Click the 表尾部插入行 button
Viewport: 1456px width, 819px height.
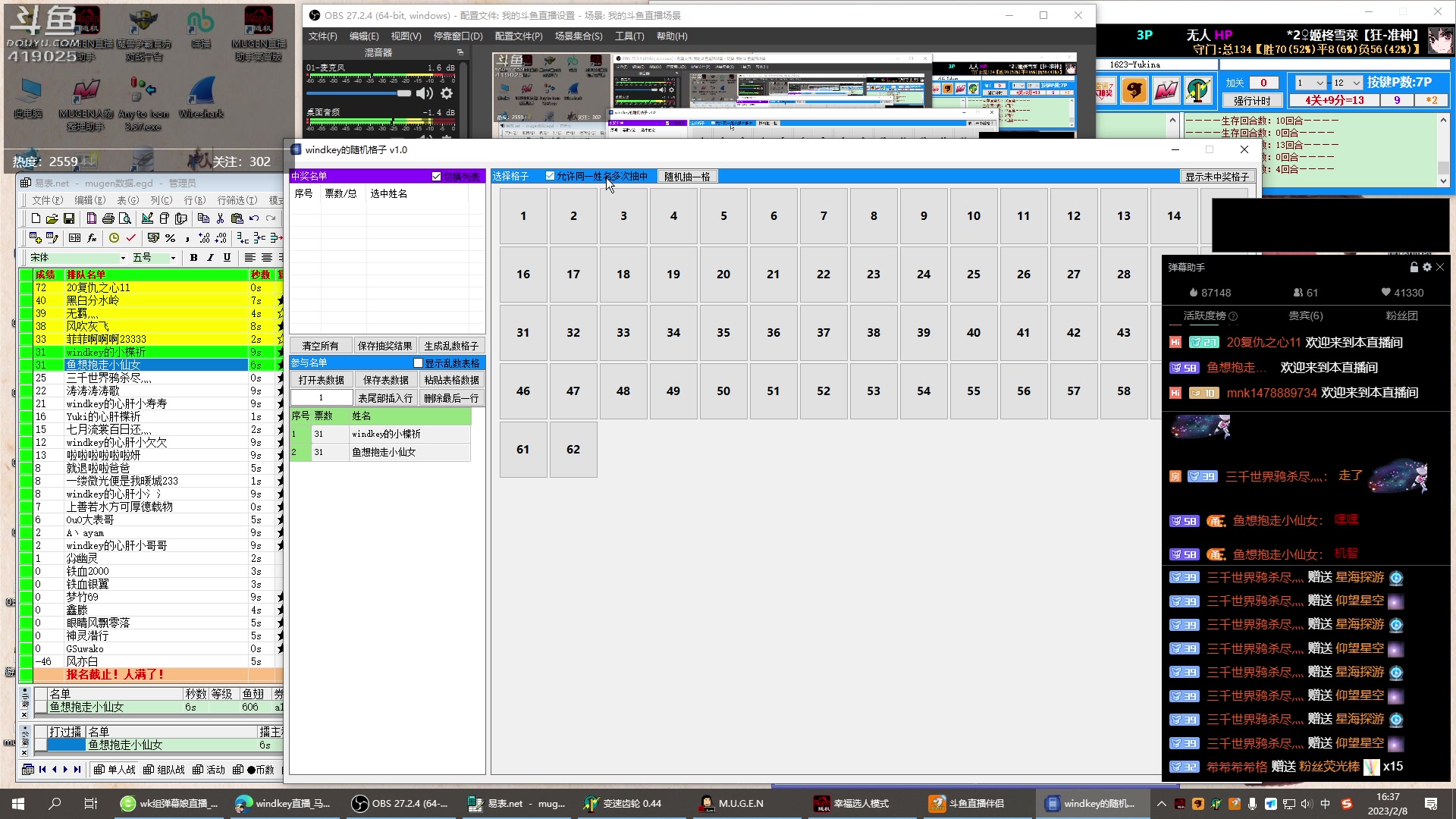pyautogui.click(x=385, y=398)
